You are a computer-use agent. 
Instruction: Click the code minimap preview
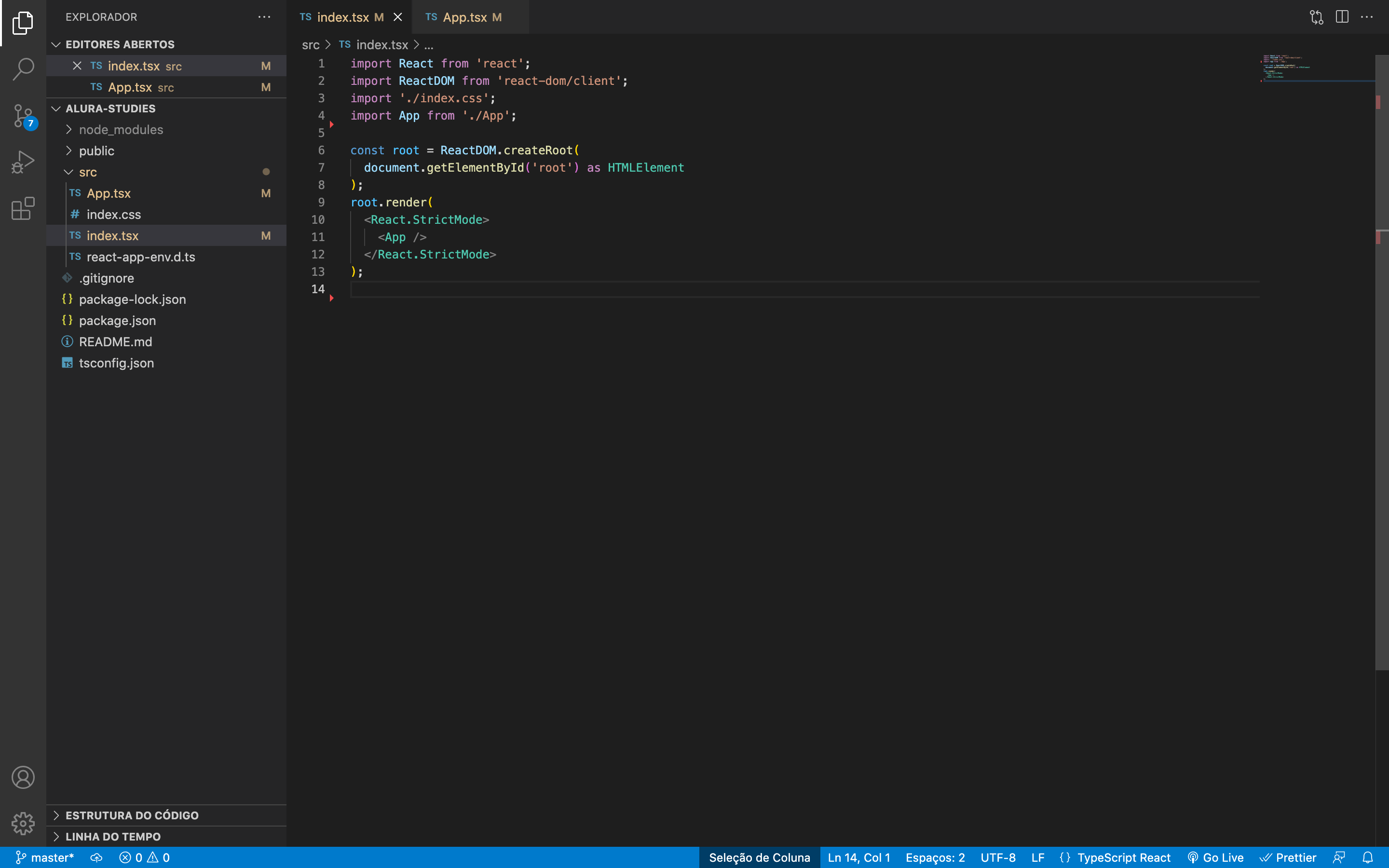click(1317, 69)
